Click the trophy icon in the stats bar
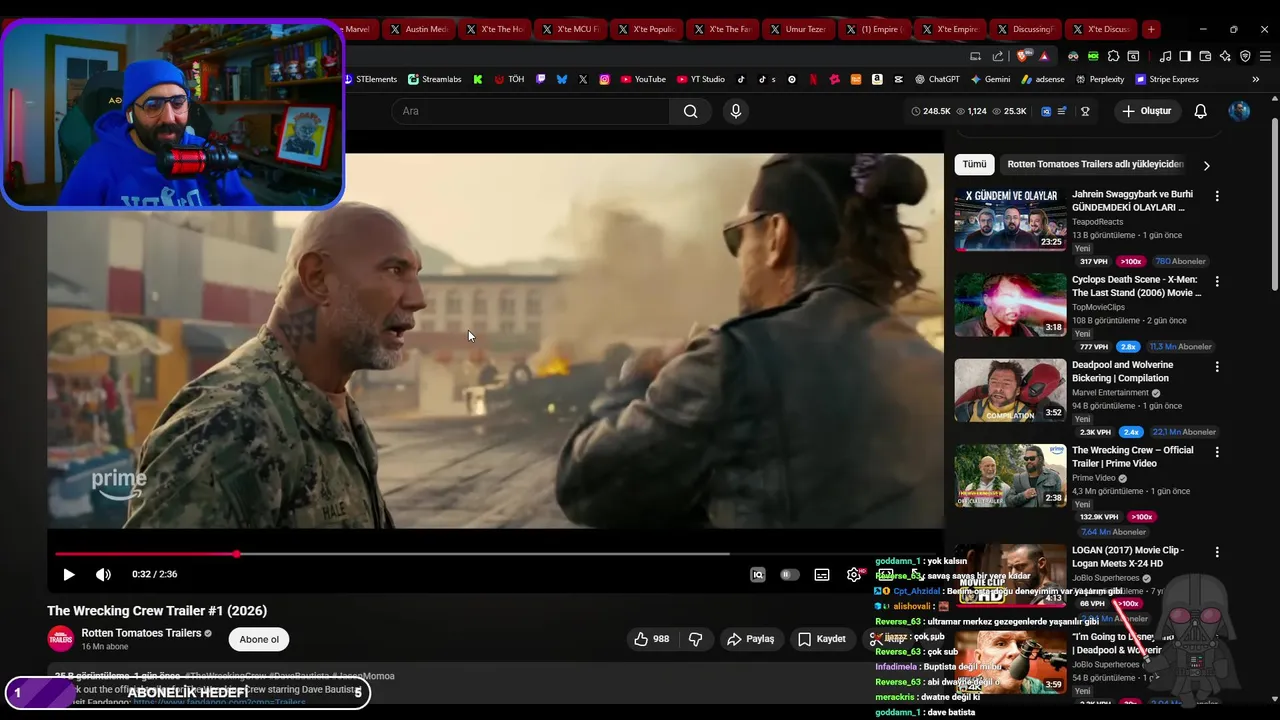Image resolution: width=1280 pixels, height=720 pixels. (x=1085, y=111)
